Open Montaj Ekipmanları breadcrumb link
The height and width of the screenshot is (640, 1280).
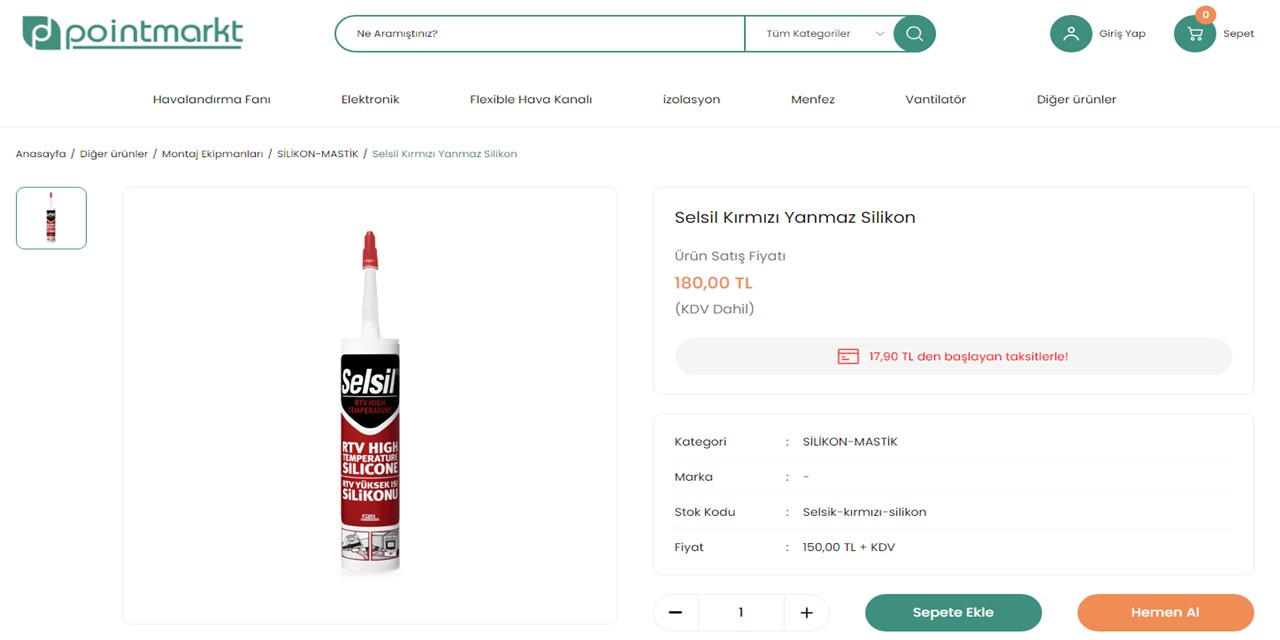click(212, 154)
